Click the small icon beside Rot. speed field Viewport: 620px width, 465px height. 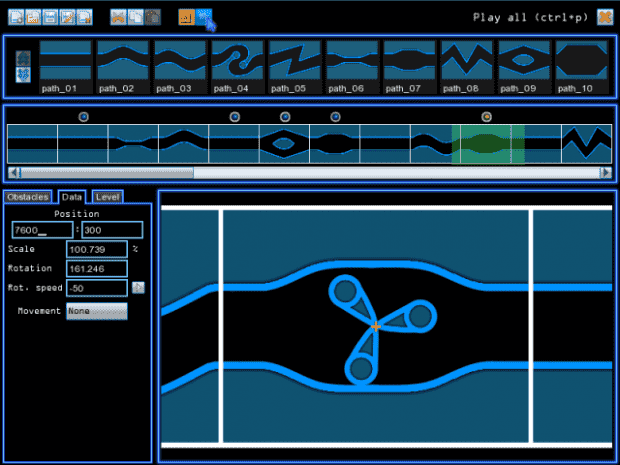[138, 288]
